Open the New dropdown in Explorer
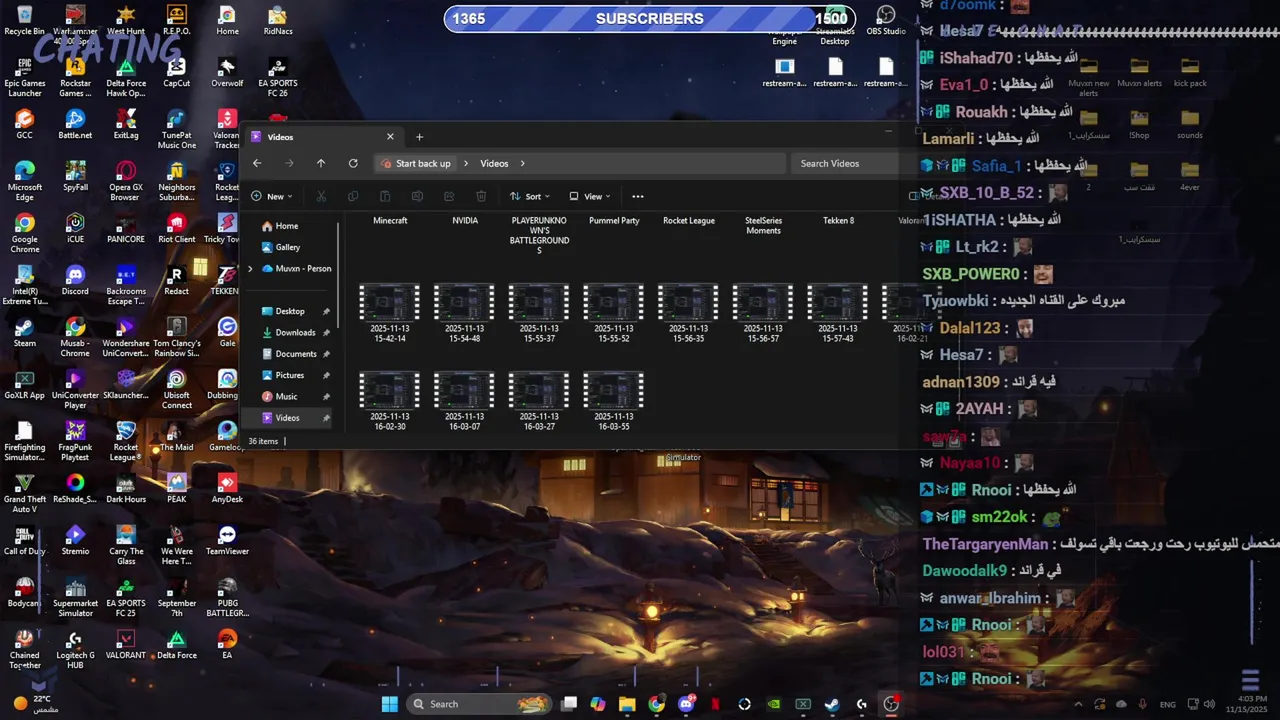1280x720 pixels. click(x=272, y=196)
